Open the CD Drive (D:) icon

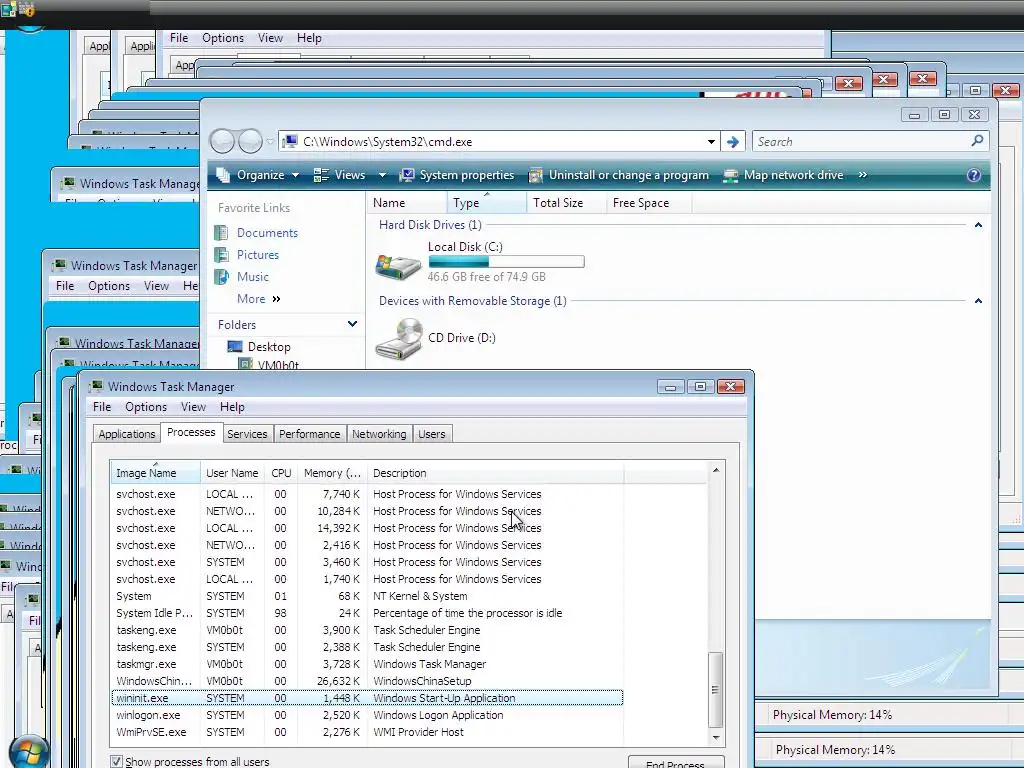click(398, 338)
